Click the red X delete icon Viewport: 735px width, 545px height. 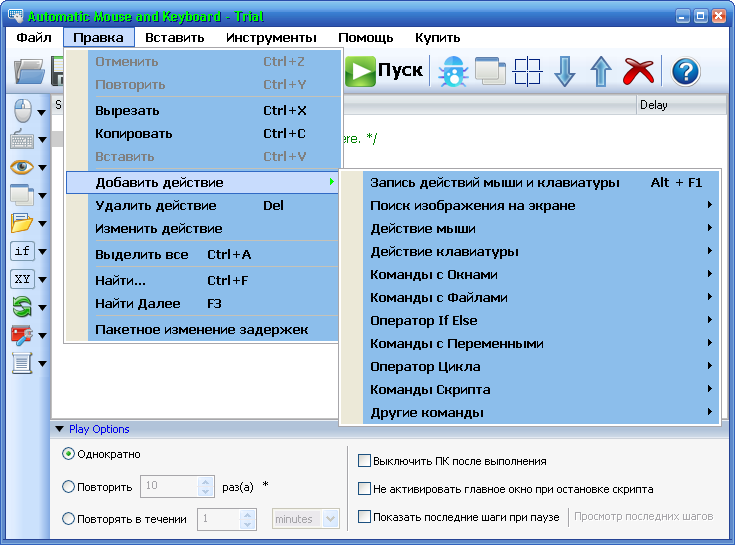[638, 71]
